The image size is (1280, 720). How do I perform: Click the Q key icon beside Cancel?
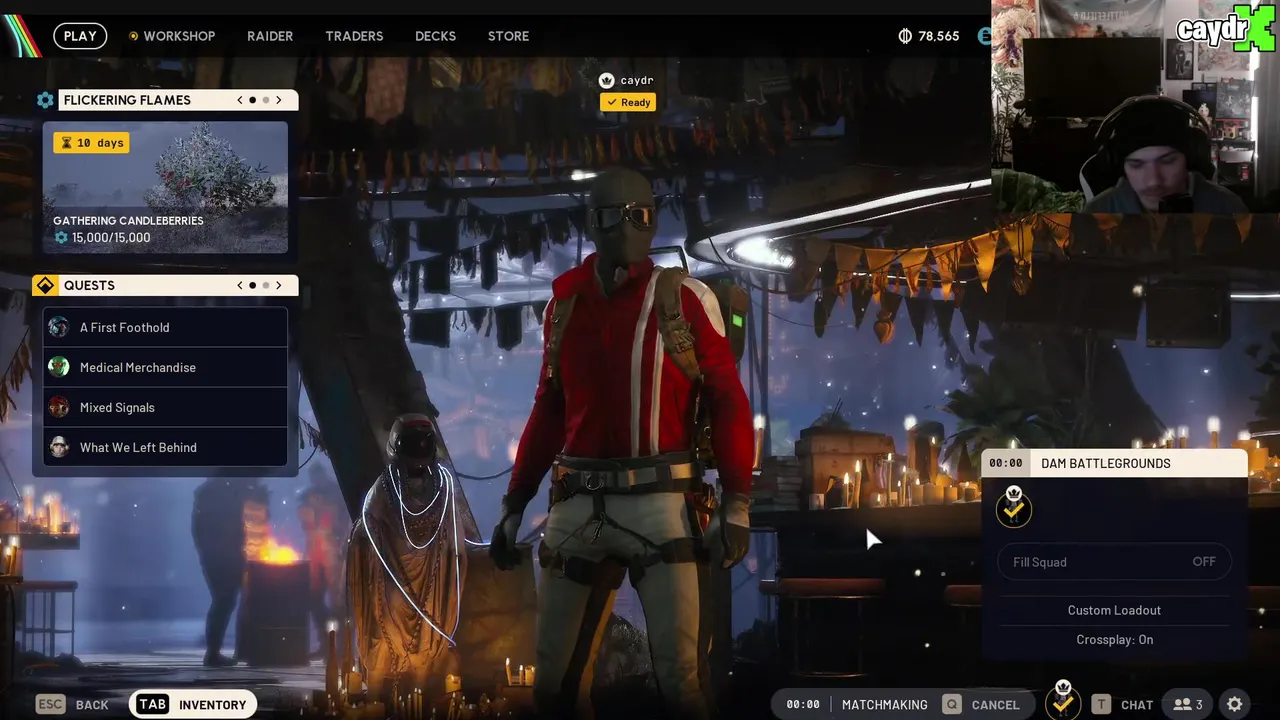(951, 704)
